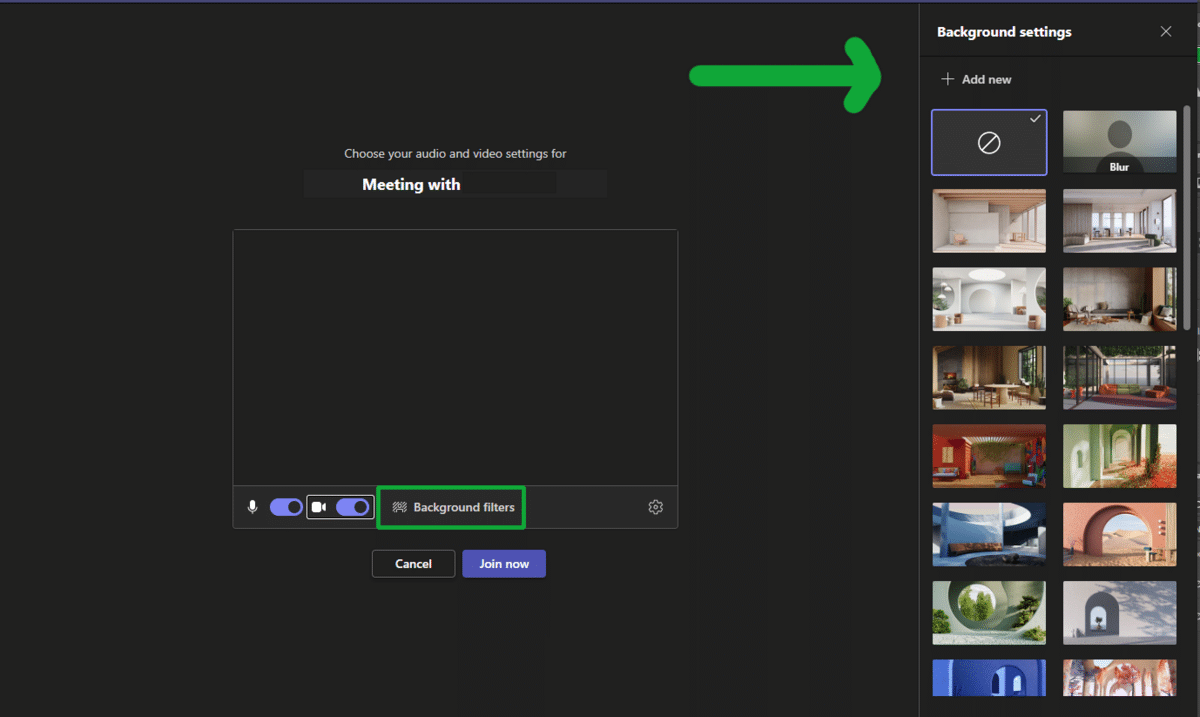Screen dimensions: 1200x717
Task: Open Background filters
Action: point(452,507)
